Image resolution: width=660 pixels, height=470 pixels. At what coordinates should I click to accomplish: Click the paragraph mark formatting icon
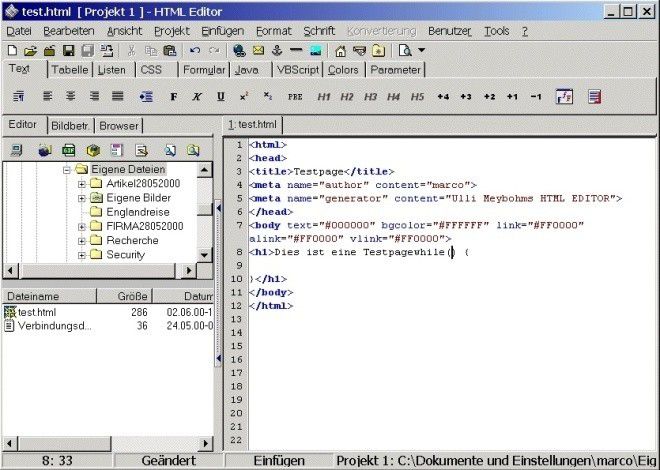pos(18,97)
